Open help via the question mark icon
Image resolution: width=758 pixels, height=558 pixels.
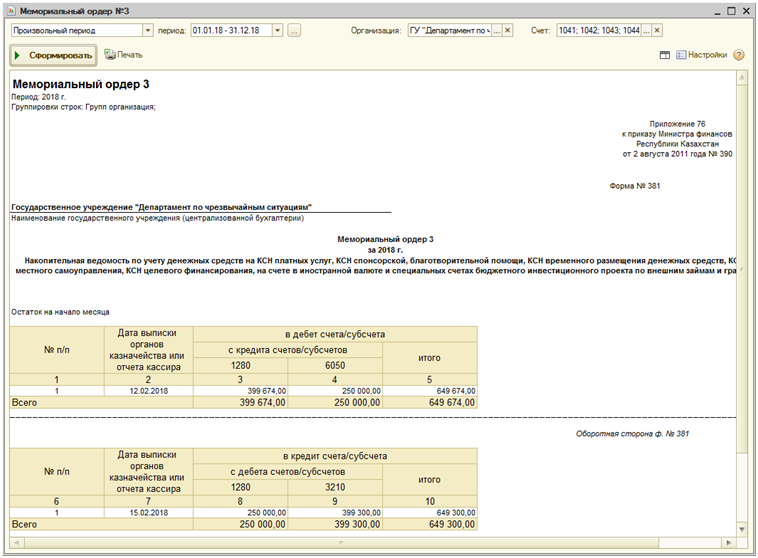739,55
